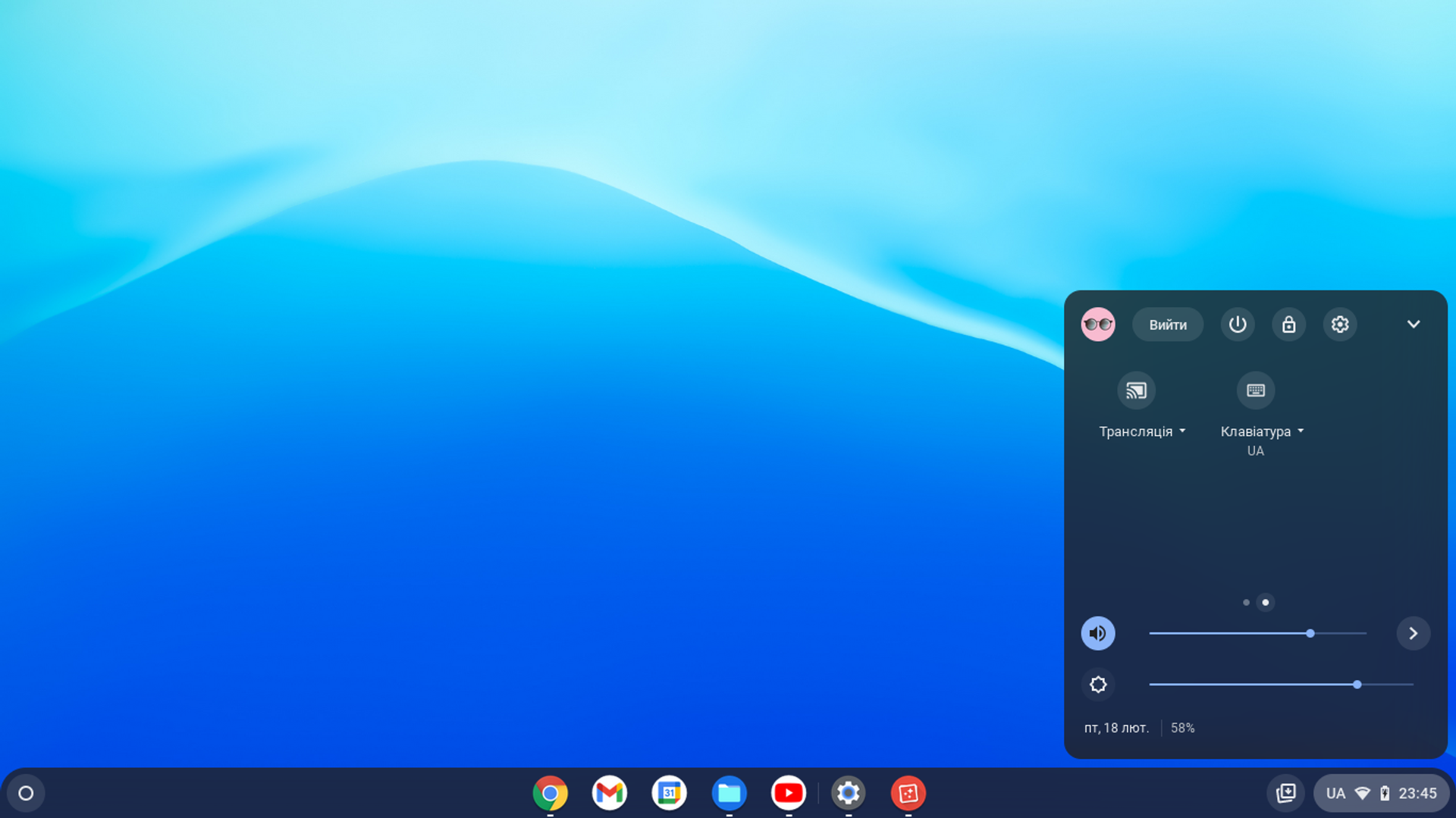Toggle the Cast screen tile
Screen dimensions: 1456x818
pos(1136,390)
